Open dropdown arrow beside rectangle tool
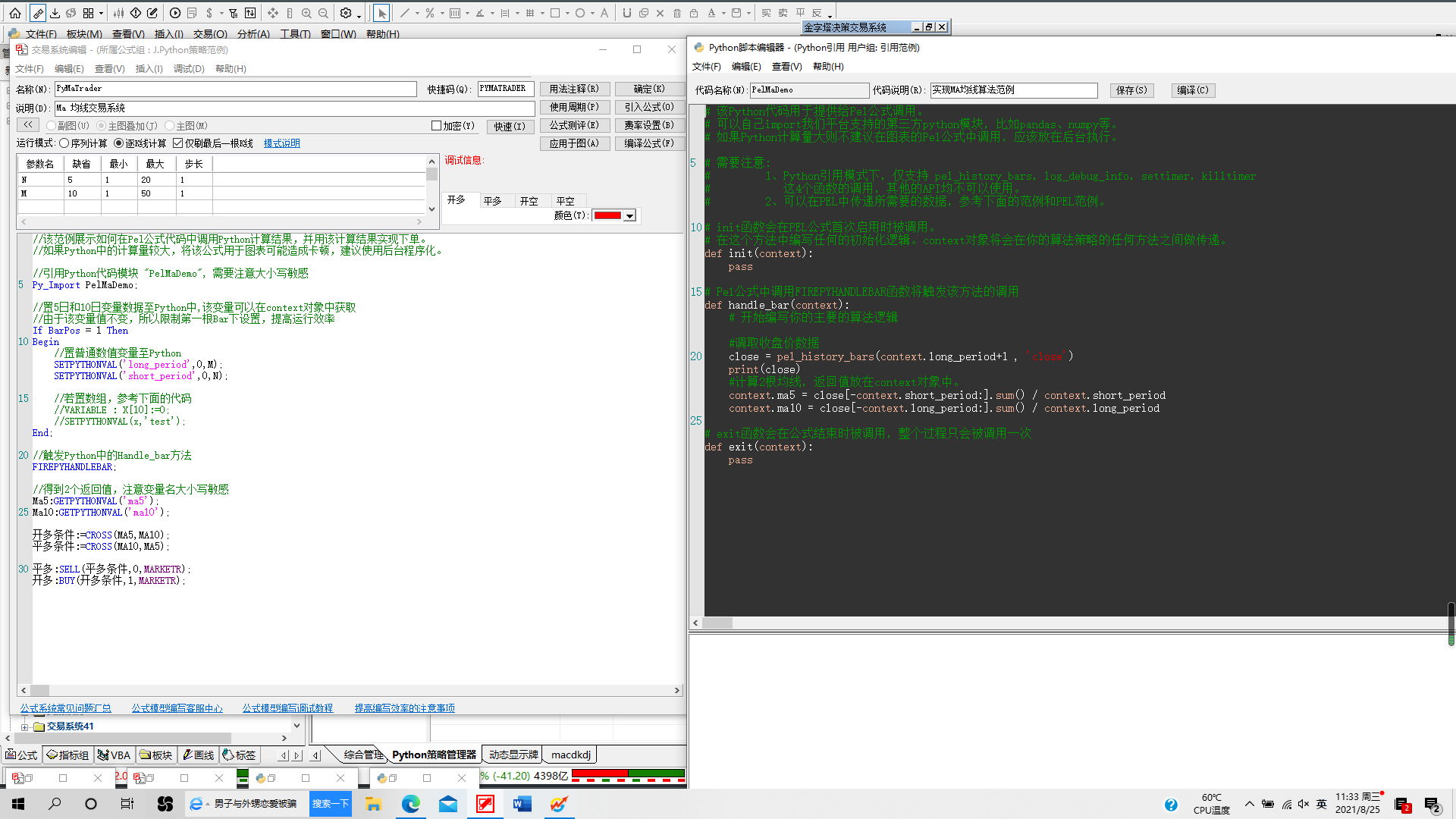The image size is (1456, 819). (x=567, y=14)
